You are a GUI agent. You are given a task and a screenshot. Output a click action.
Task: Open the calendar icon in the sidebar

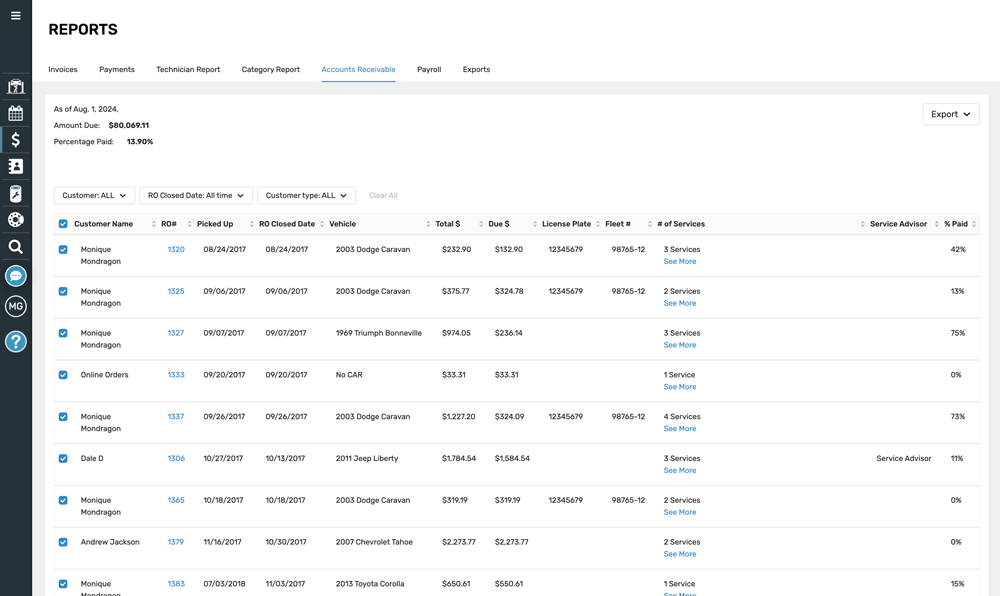tap(16, 113)
